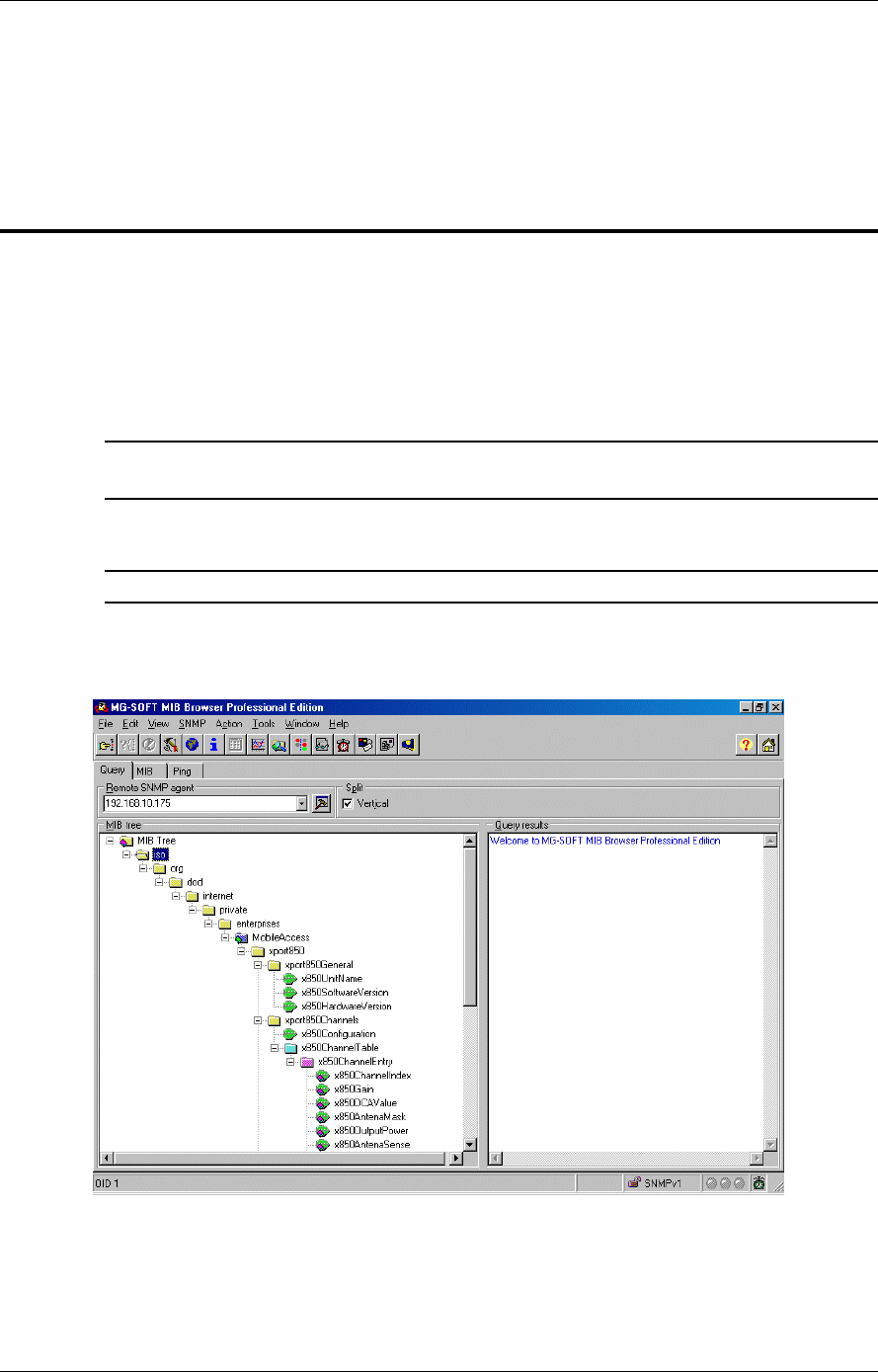The image size is (878, 1372).
Task: Select the x850OutputPower tree item
Action: (371, 1130)
